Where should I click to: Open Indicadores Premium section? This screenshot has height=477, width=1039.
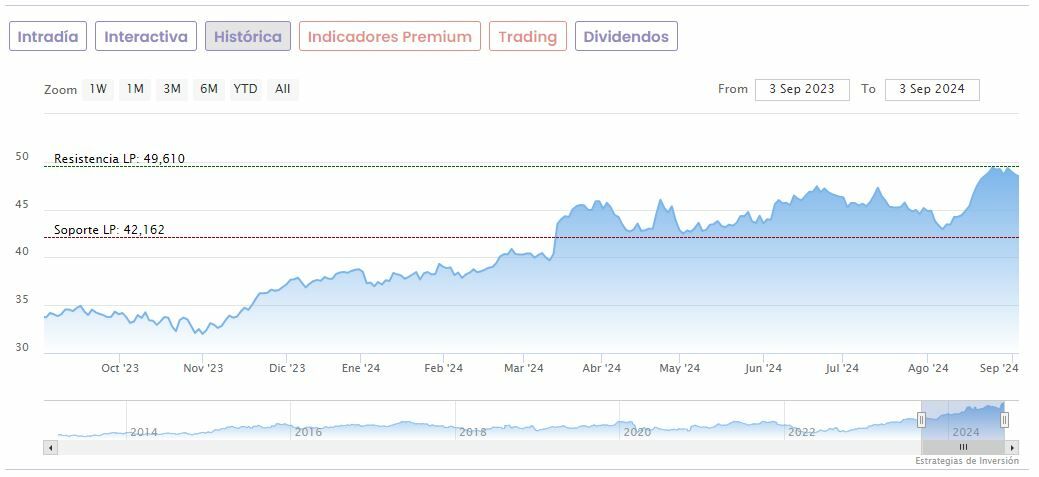tap(389, 37)
